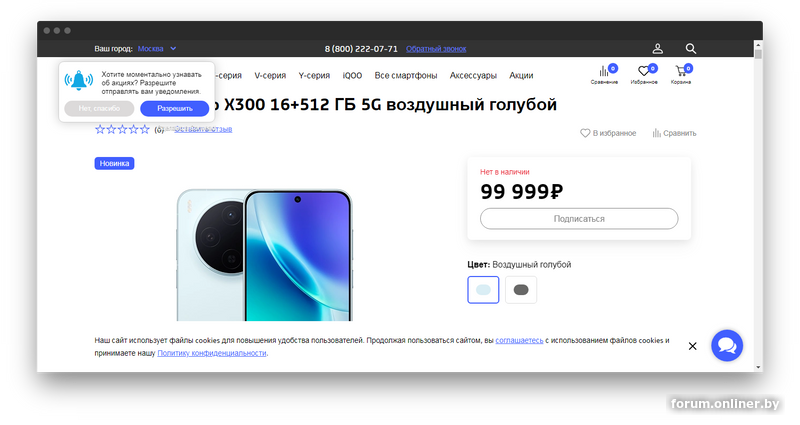The image size is (800, 425).
Task: Select the airy blue color swatch
Action: click(x=483, y=290)
